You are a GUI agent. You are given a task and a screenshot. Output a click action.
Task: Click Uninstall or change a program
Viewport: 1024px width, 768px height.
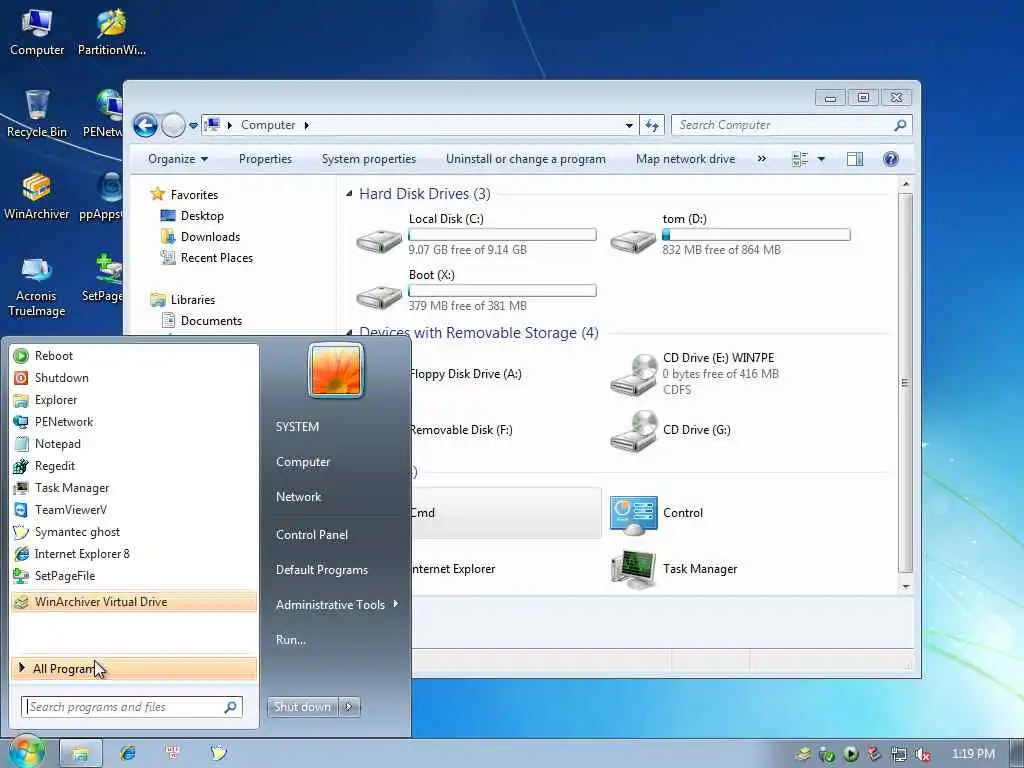[x=526, y=159]
